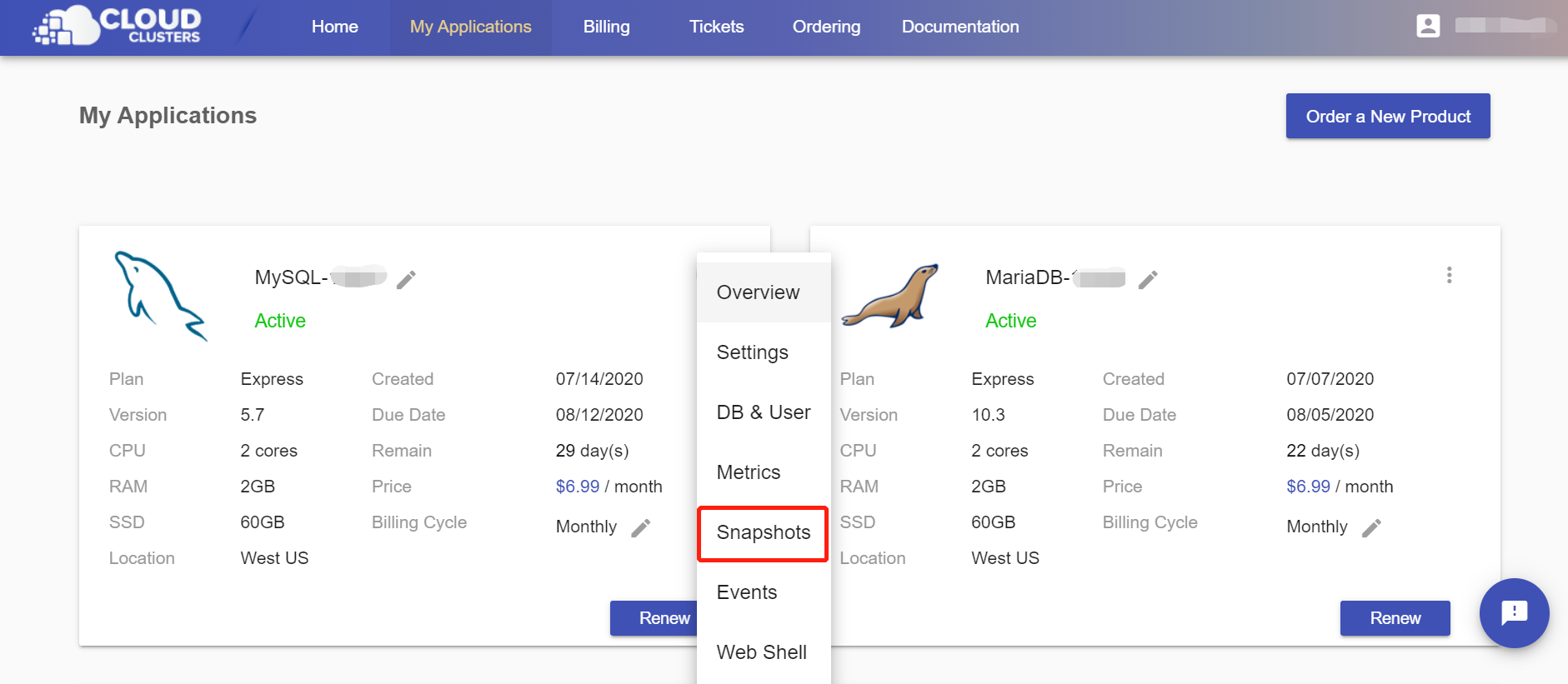The width and height of the screenshot is (1568, 684).
Task: Launch Web Shell from the menu
Action: click(x=764, y=652)
